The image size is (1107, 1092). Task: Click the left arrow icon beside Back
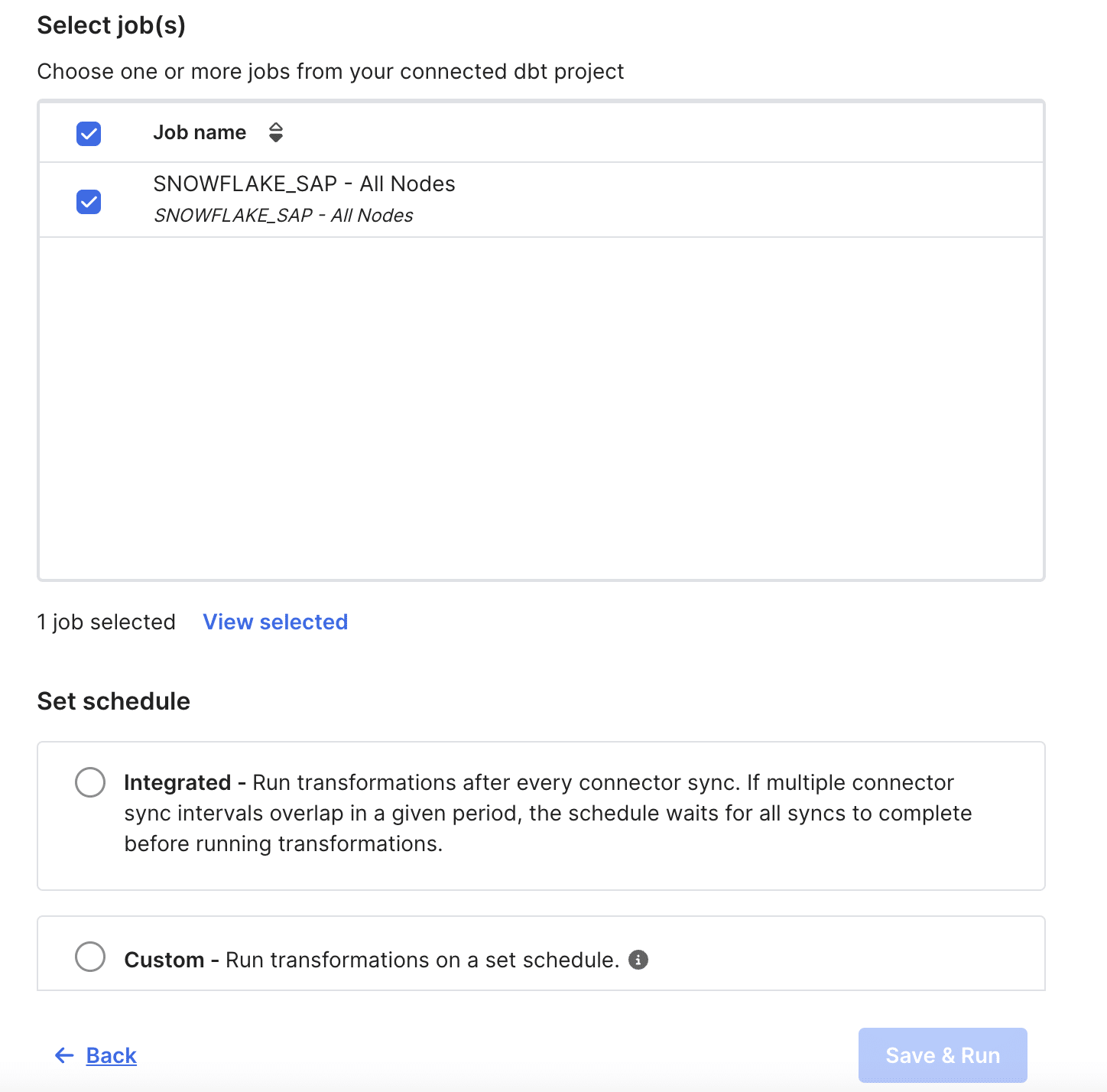(x=64, y=1056)
